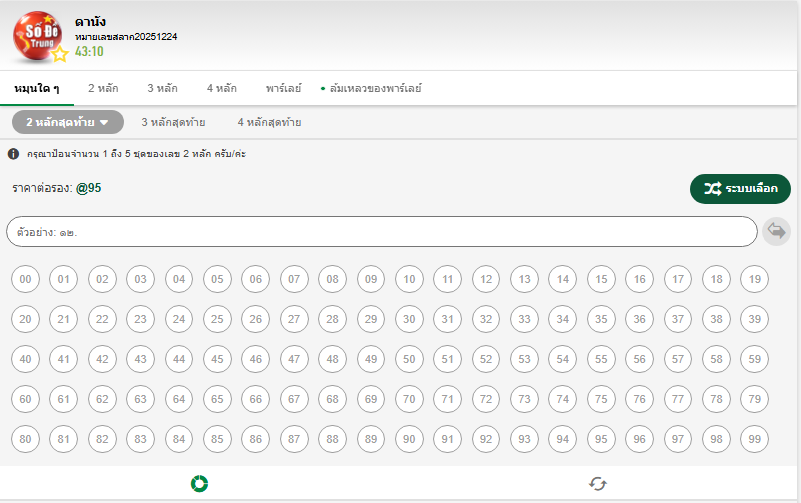This screenshot has width=801, height=503.
Task: Select number 19
Action: tap(755, 279)
